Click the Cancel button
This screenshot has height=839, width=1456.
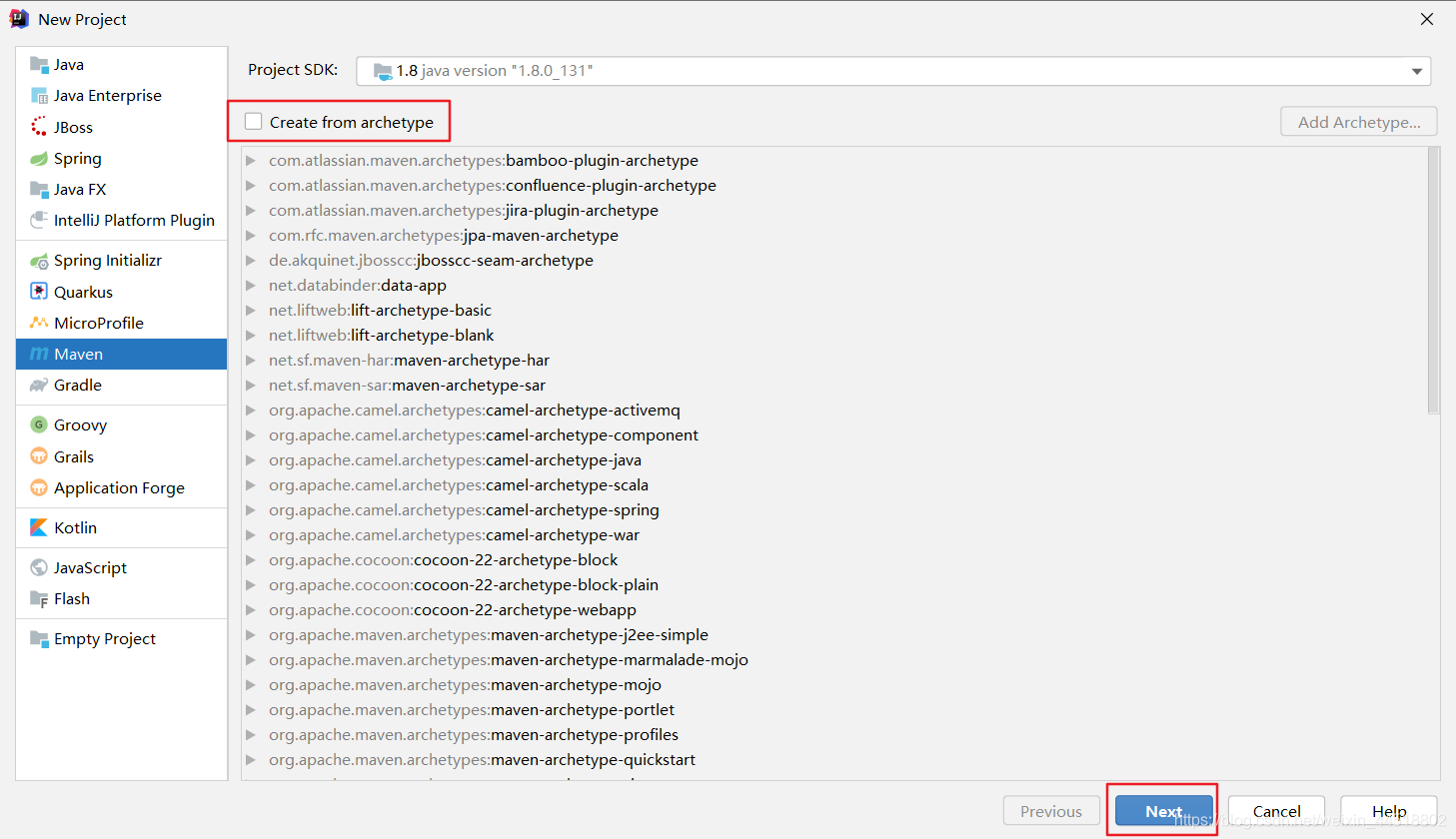[1276, 811]
